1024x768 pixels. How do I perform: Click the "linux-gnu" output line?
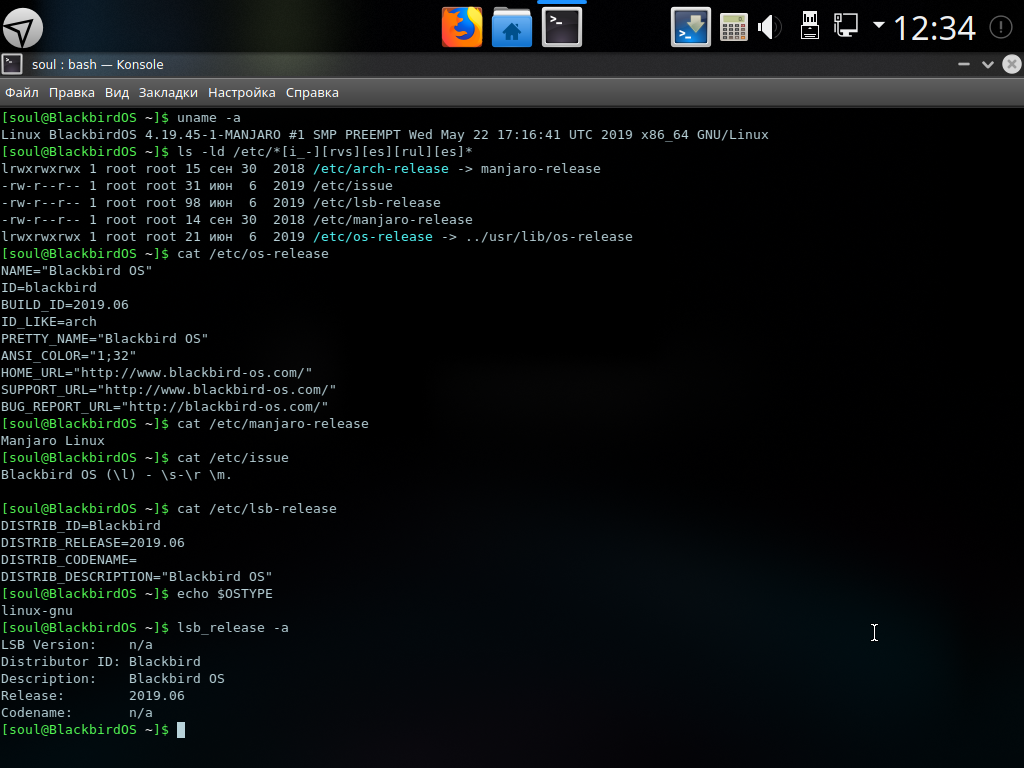[x=37, y=610]
